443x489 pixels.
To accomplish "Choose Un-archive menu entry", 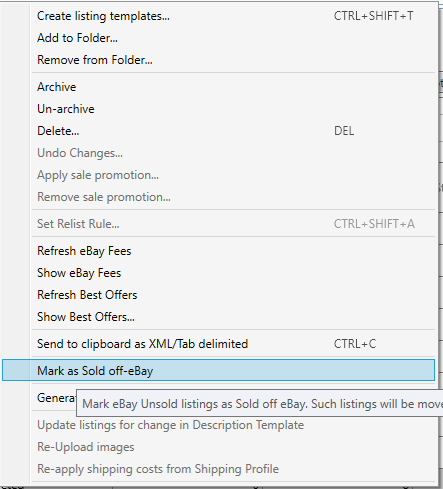I will point(218,109).
